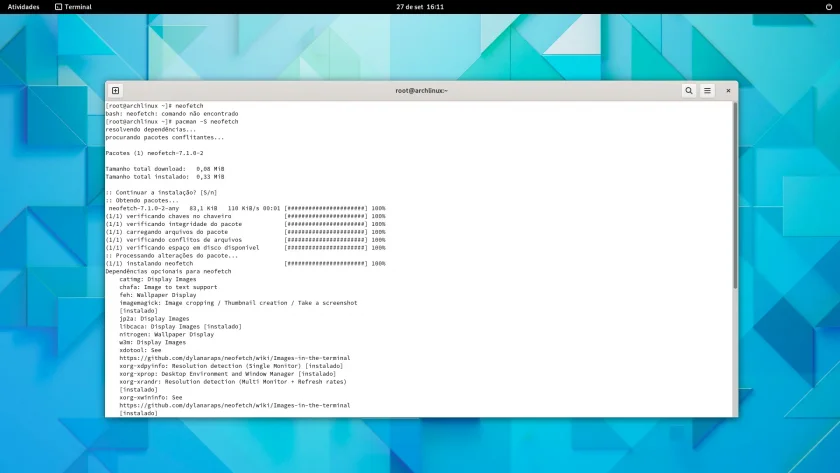Click the 'imagemagick: Image cropping' line
Image resolution: width=840 pixels, height=473 pixels.
click(x=238, y=303)
